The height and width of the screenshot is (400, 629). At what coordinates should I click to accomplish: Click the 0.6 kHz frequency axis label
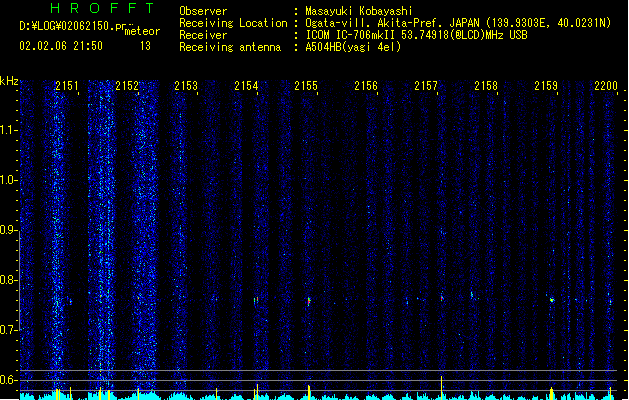(8, 380)
